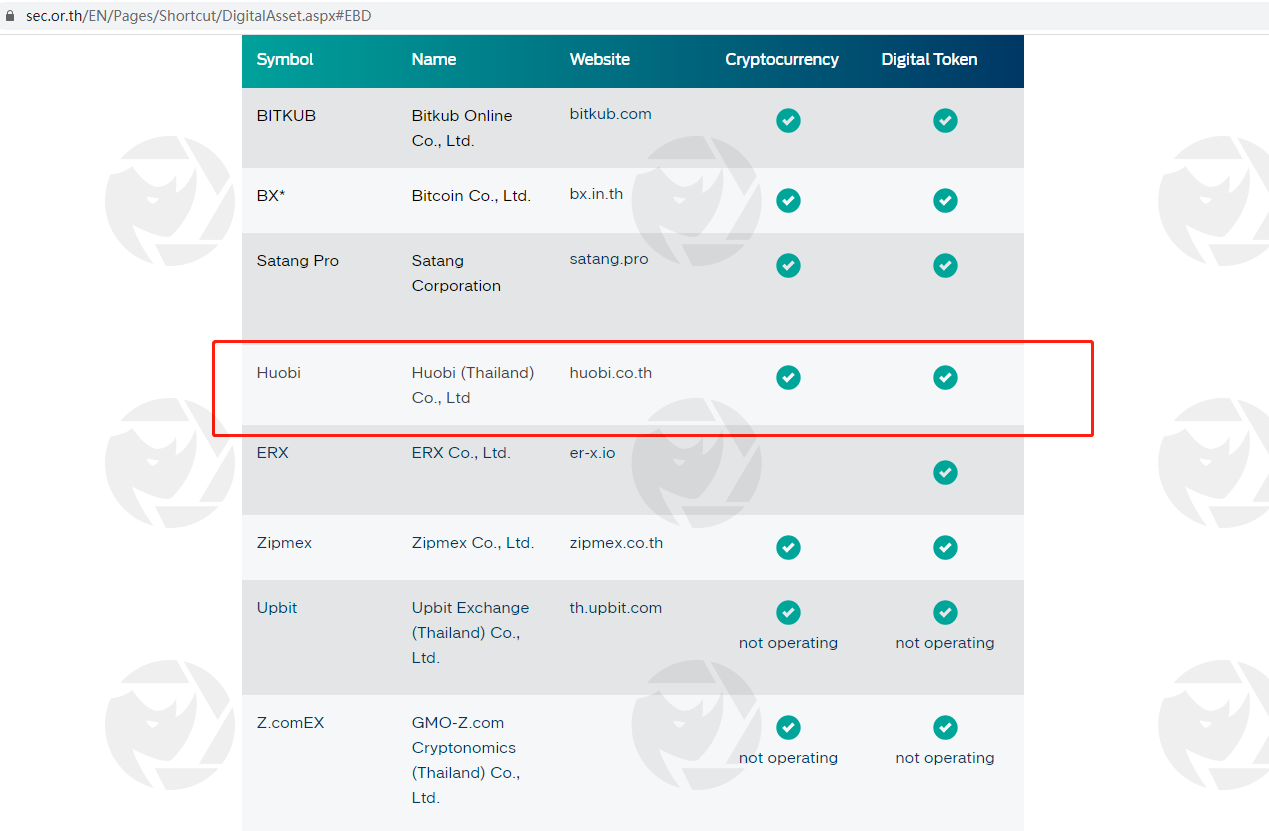Select the Symbol column header
Image resolution: width=1269 pixels, height=831 pixels.
pyautogui.click(x=285, y=60)
